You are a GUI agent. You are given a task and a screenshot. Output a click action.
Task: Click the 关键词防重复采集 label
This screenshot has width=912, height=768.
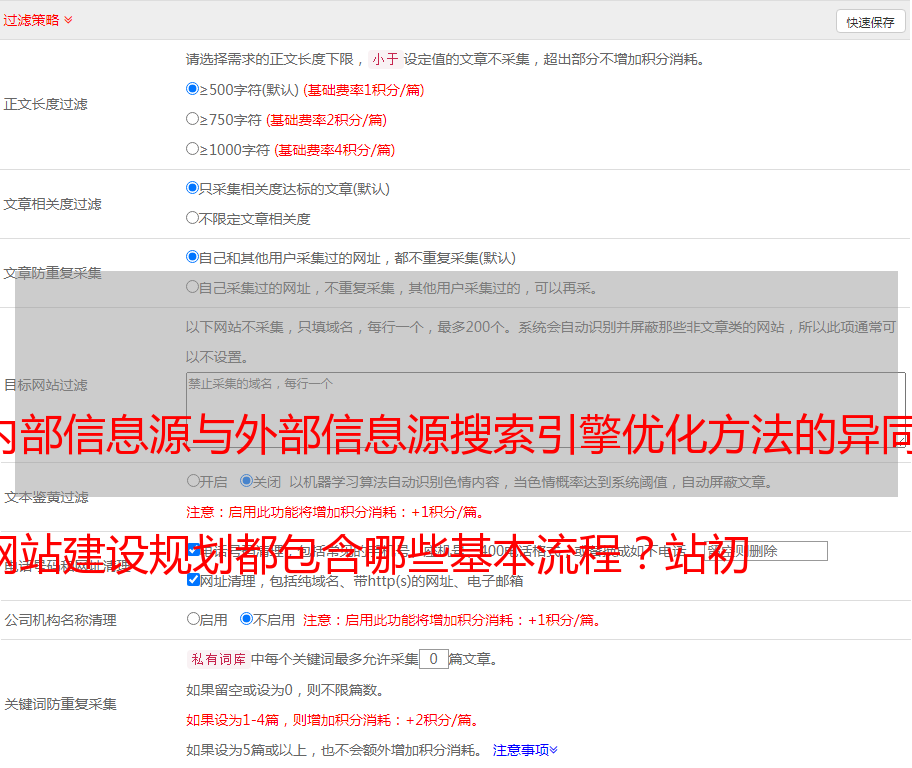coord(60,705)
